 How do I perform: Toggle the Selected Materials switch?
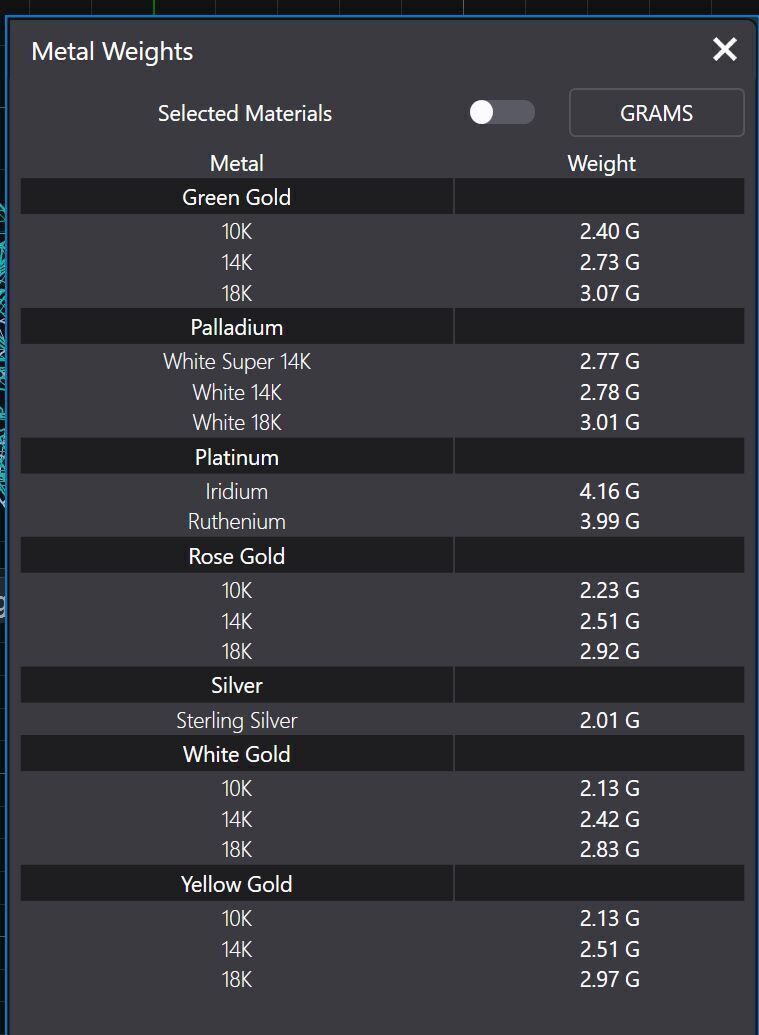502,112
